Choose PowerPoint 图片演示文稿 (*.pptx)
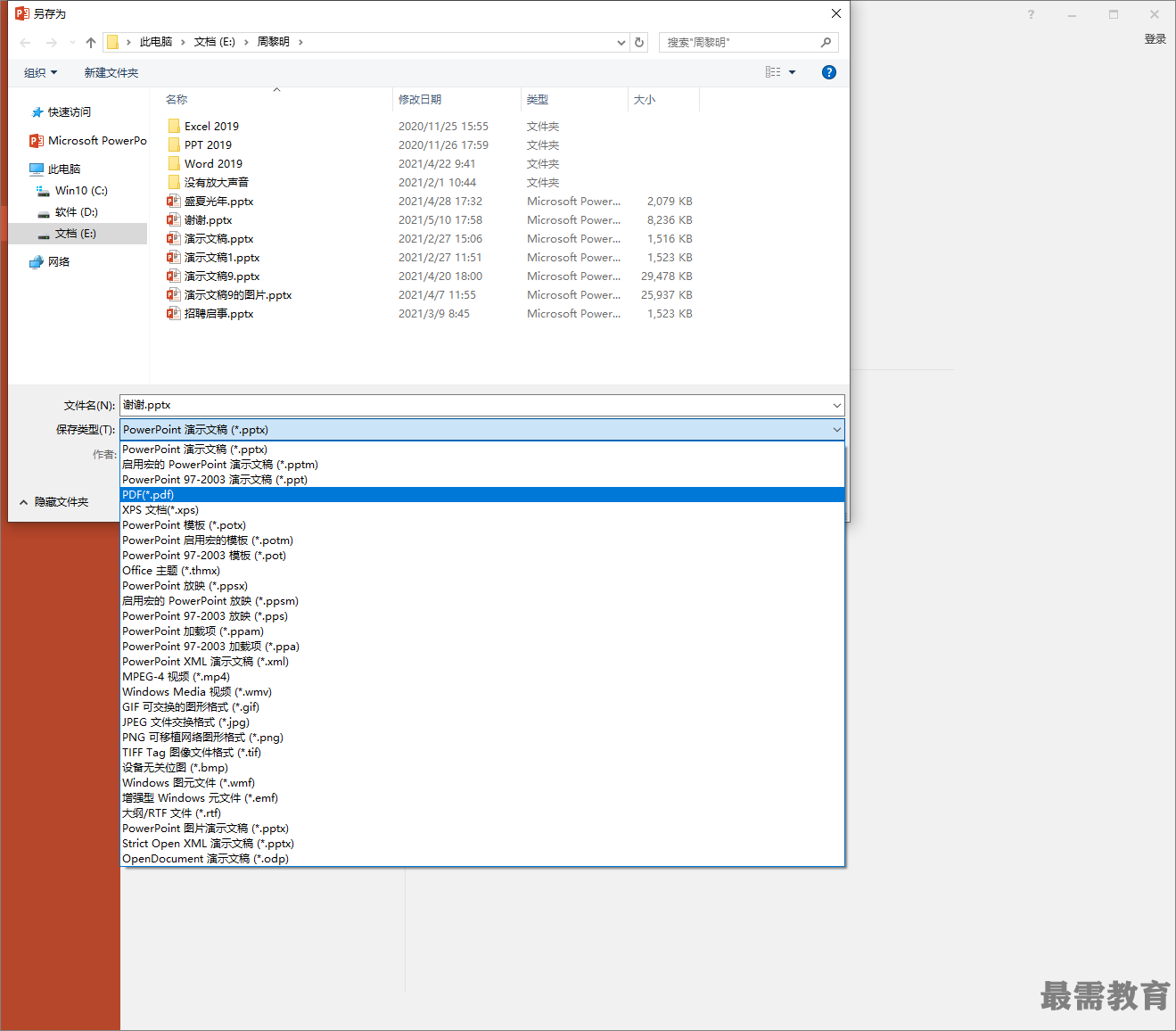Screen dimensions: 1176x1031 (x=482, y=828)
